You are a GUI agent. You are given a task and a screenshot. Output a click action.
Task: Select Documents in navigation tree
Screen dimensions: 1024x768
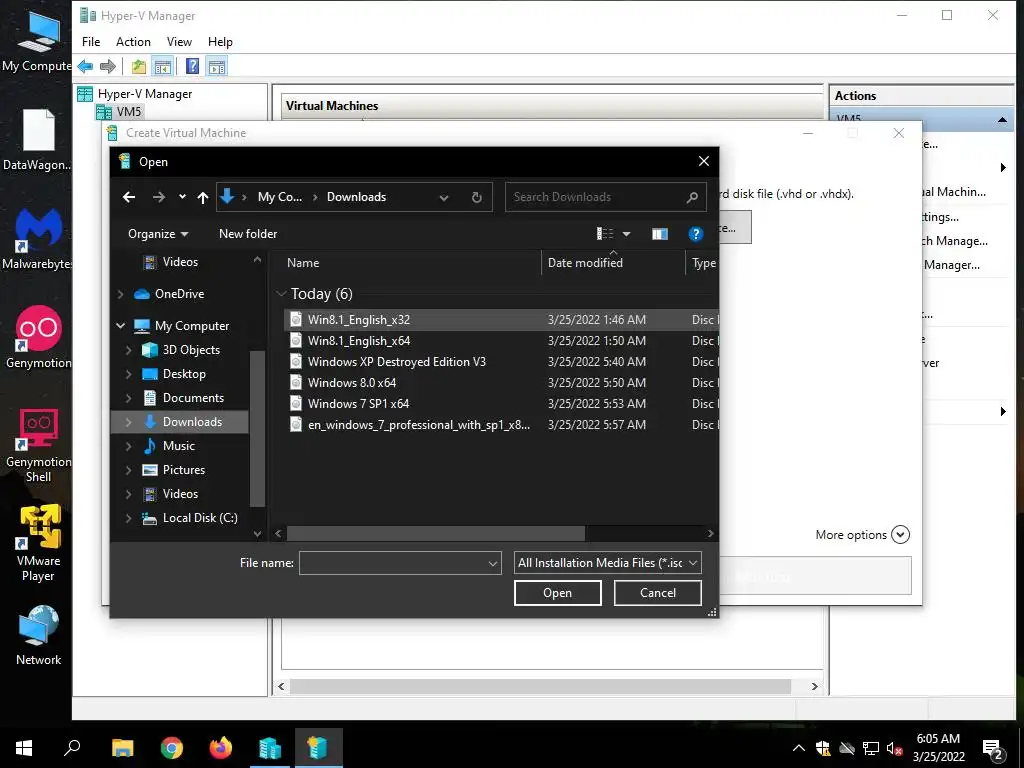[x=193, y=398]
